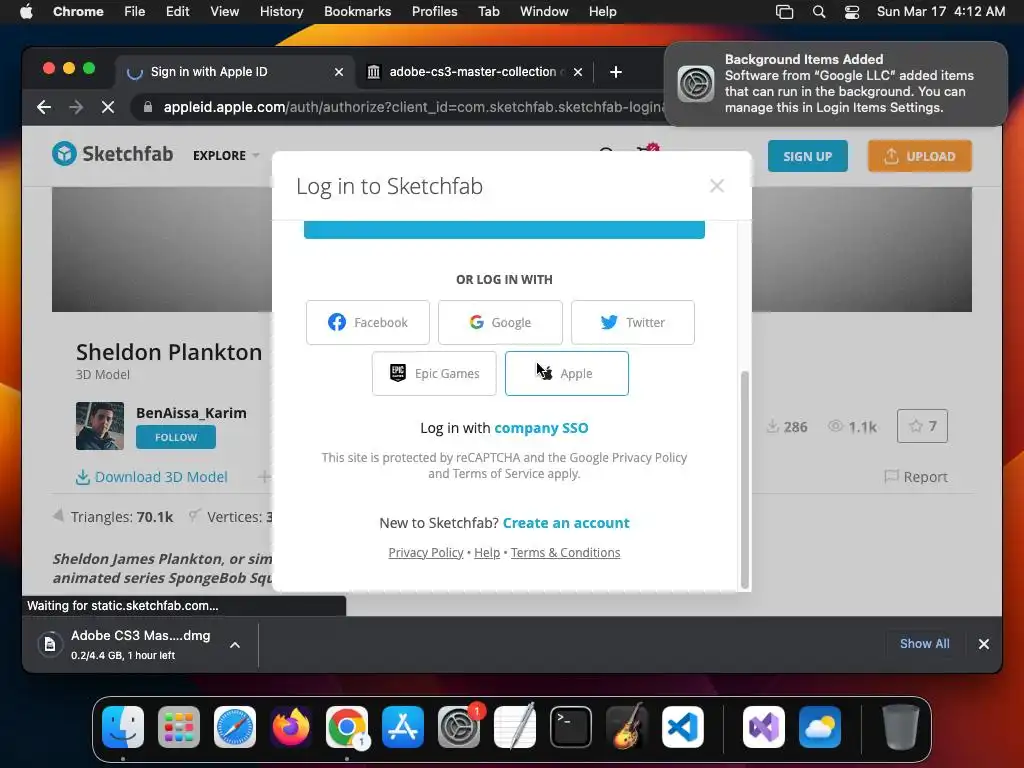
Task: Open Terminal from the Dock
Action: tap(571, 727)
